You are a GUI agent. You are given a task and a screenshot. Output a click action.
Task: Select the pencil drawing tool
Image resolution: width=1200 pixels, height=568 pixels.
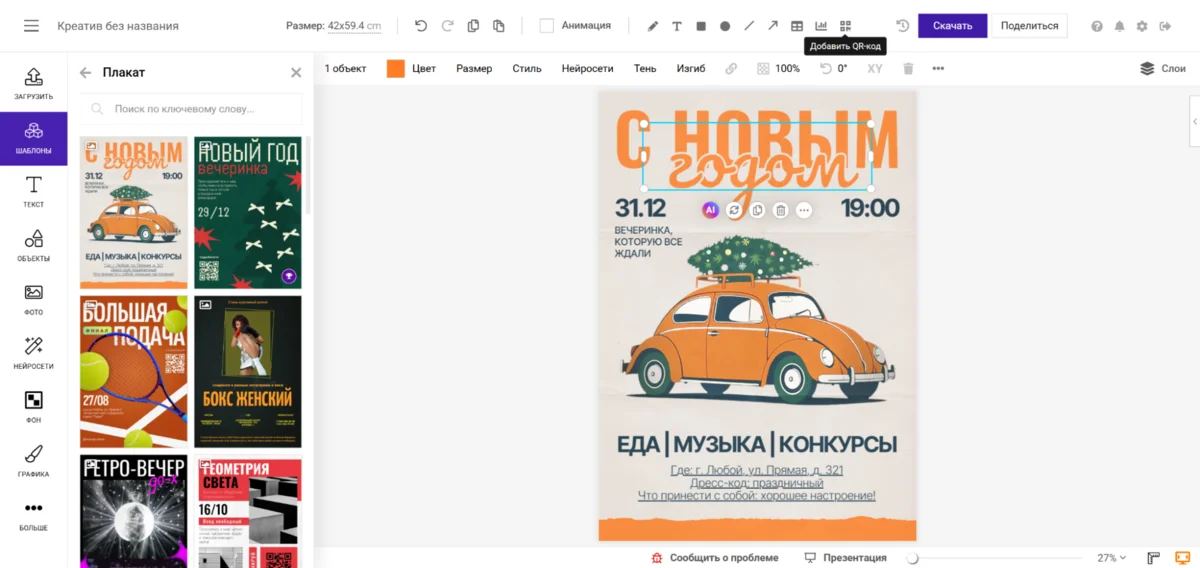click(653, 26)
